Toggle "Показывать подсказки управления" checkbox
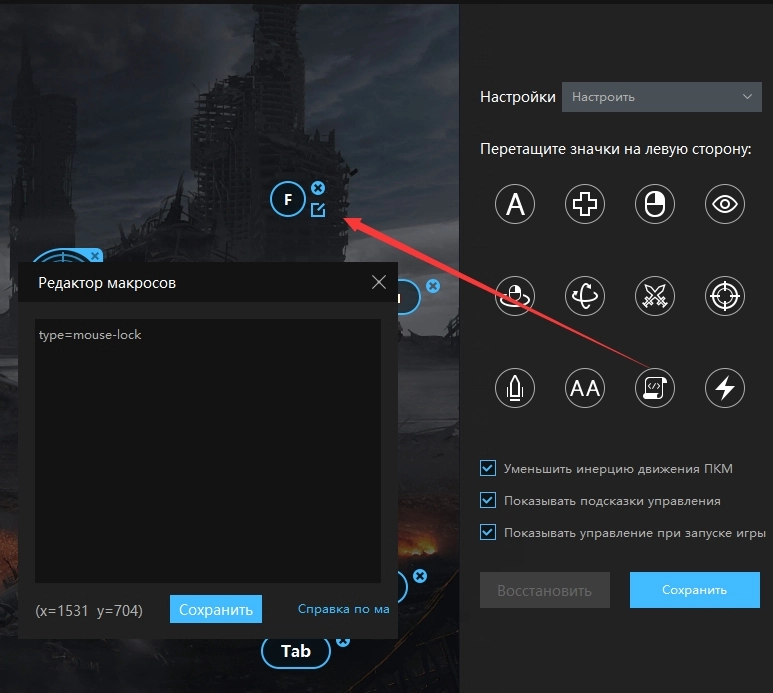The image size is (773, 693). pyautogui.click(x=488, y=500)
